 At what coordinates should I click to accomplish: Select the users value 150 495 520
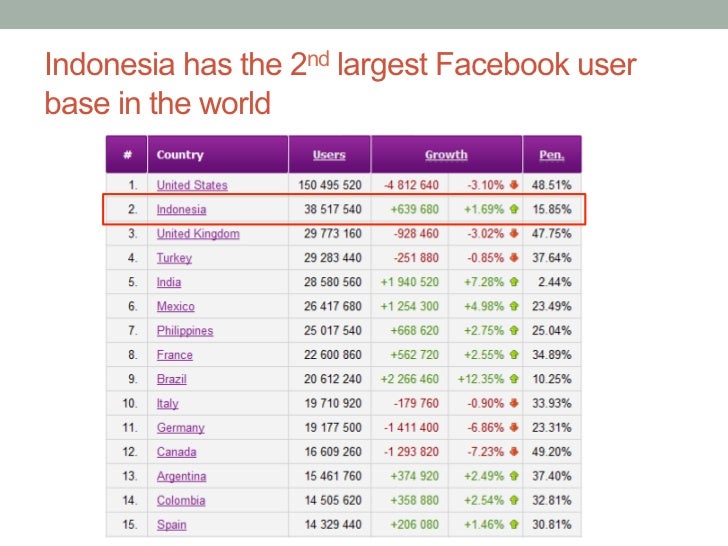coord(330,185)
